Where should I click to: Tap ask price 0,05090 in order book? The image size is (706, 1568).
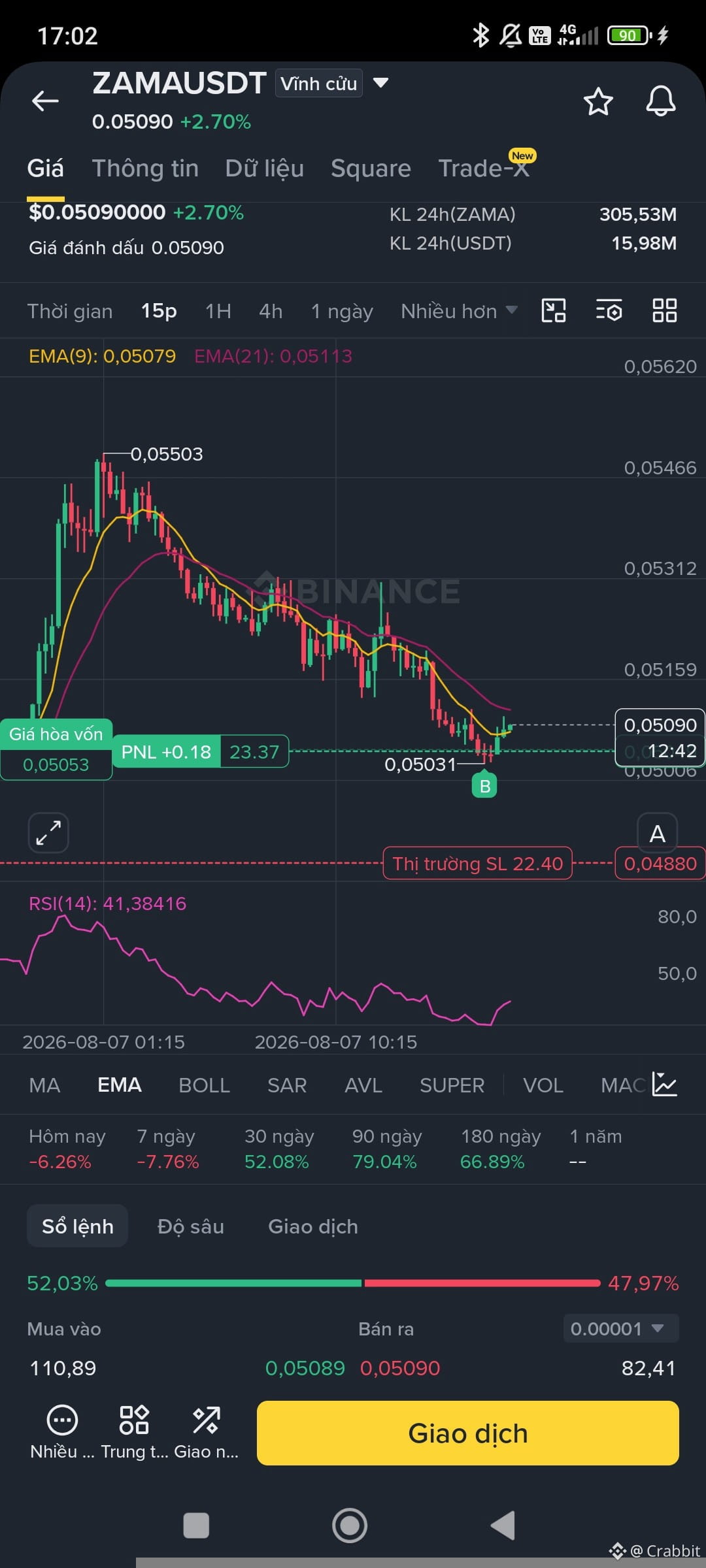400,1368
